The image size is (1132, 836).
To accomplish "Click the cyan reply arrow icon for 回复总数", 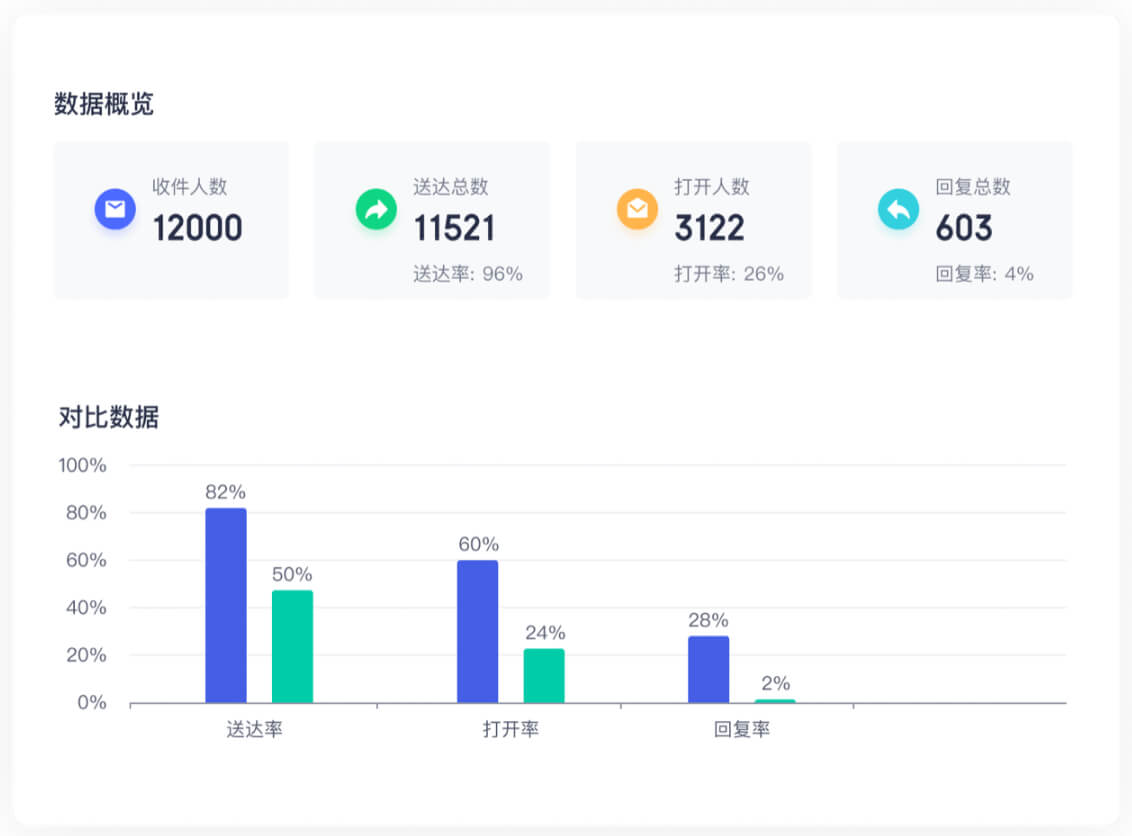I will point(898,209).
